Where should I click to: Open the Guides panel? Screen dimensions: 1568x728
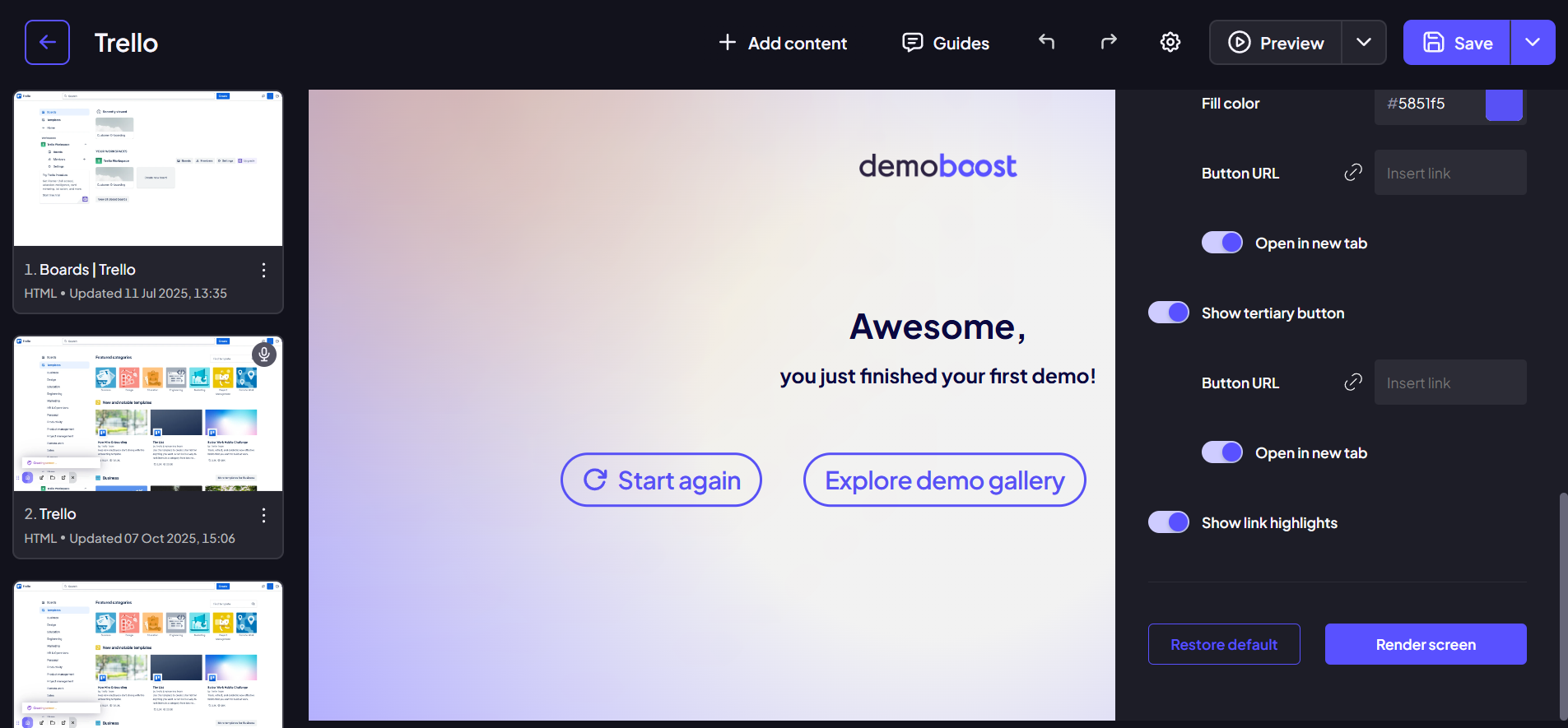[946, 43]
